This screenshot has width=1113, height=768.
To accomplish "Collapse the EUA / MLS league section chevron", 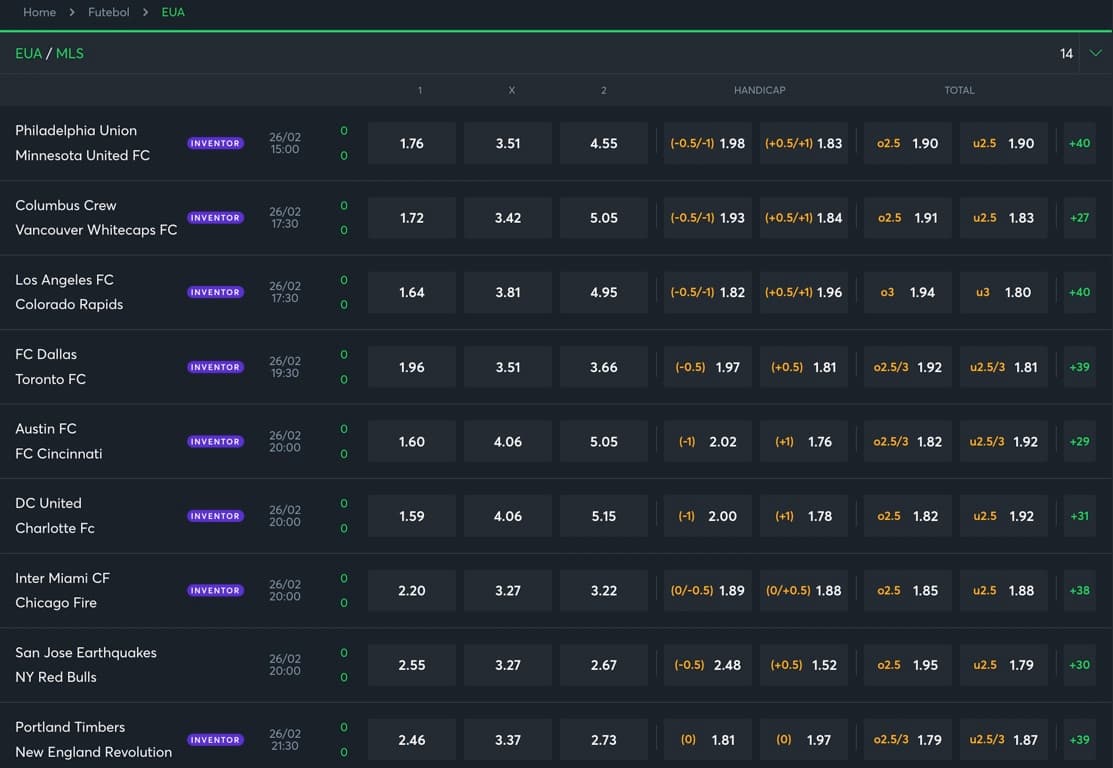I will [x=1095, y=53].
